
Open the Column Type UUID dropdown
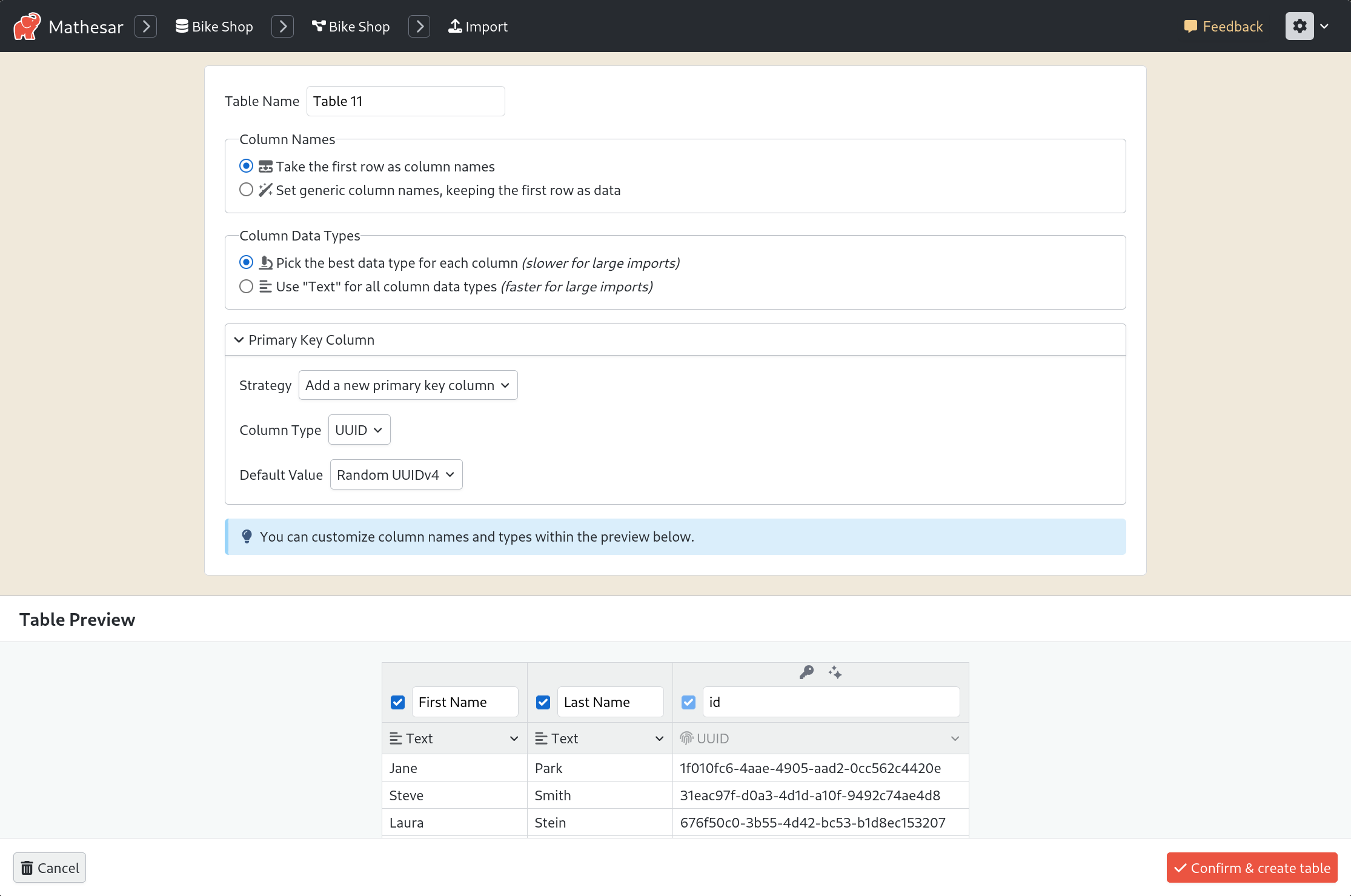[x=359, y=430]
